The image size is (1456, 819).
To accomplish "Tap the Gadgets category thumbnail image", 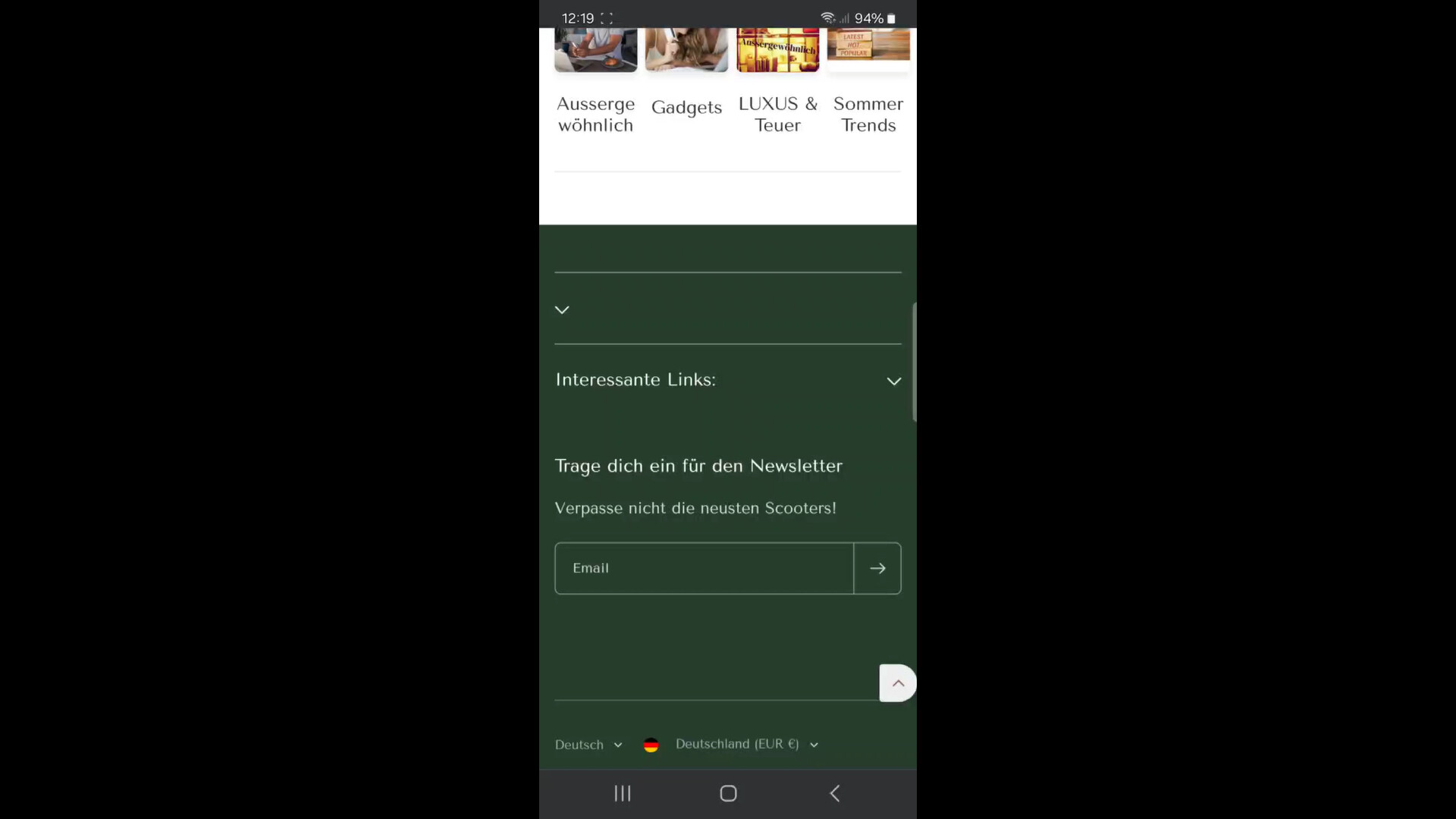I will (686, 49).
